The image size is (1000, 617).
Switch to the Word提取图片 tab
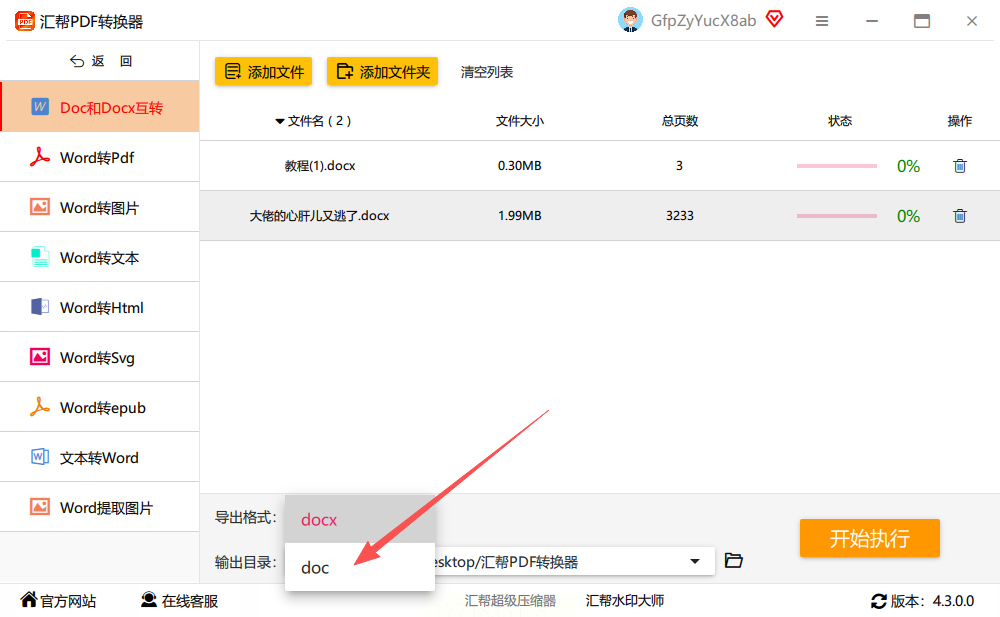click(x=99, y=507)
